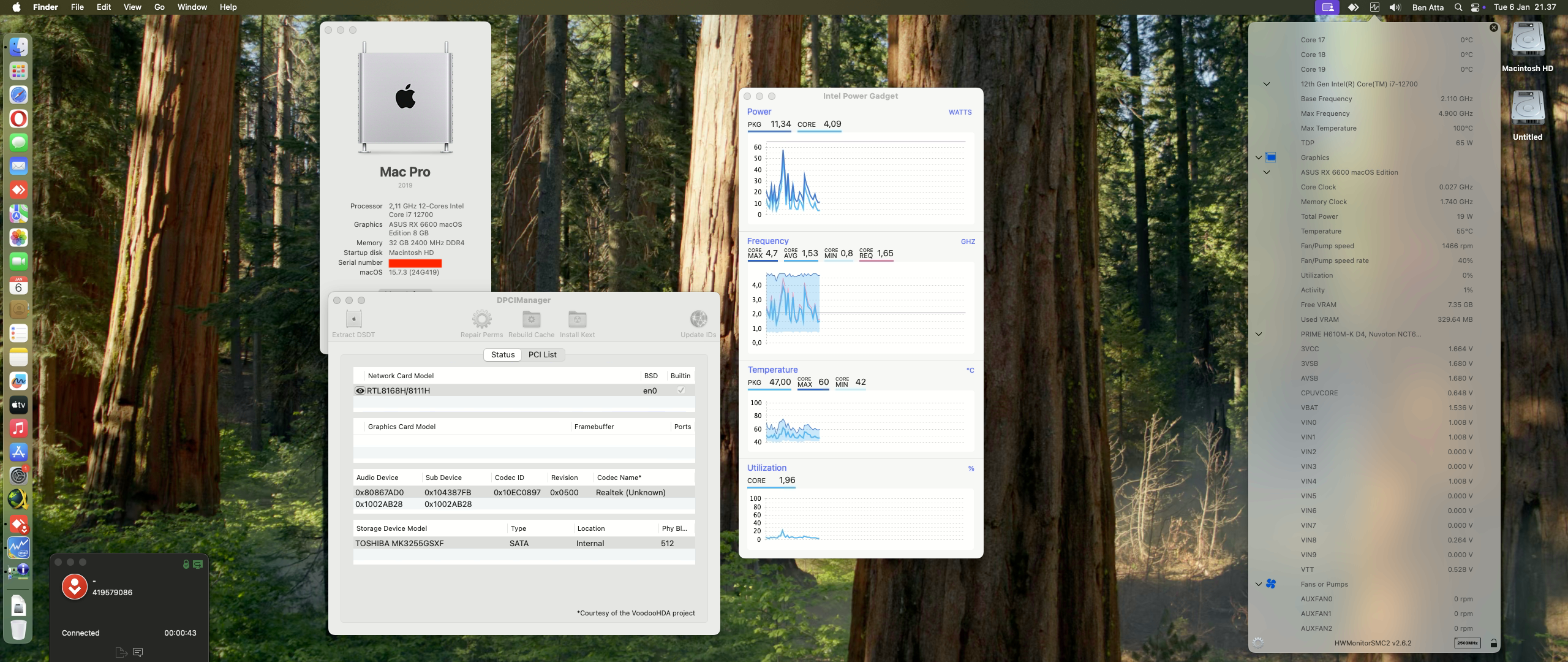The width and height of the screenshot is (1568, 662).
Task: Launch Intel Power Gadget from the Dock
Action: [19, 547]
